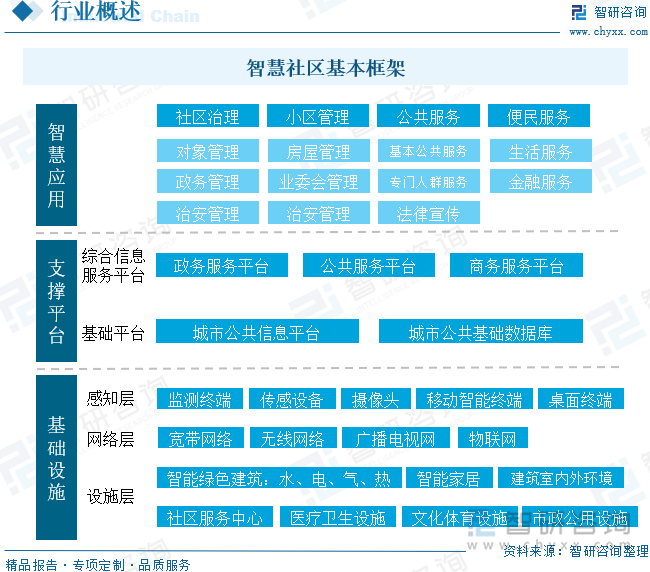Select the 商务服务平台 box
The width and height of the screenshot is (650, 572).
point(516,265)
